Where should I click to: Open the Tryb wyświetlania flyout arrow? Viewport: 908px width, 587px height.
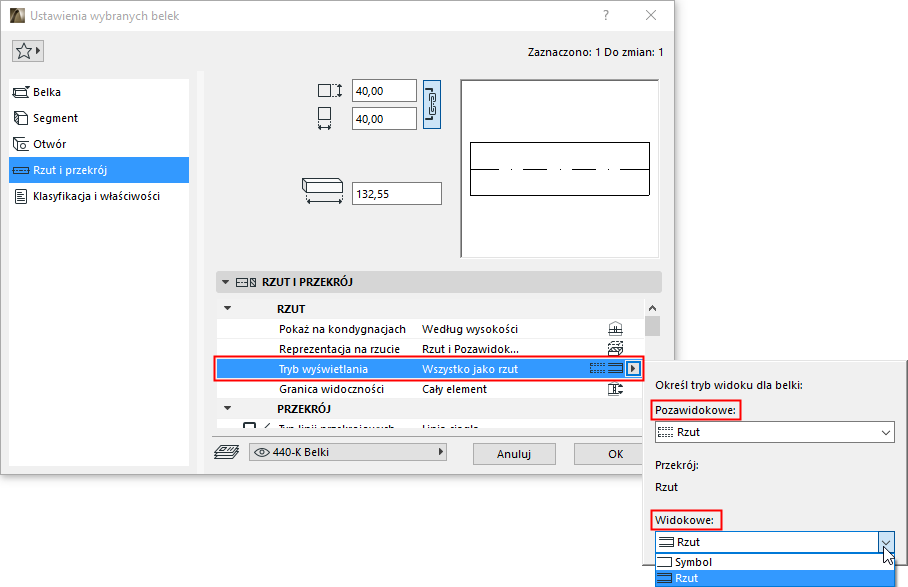(x=634, y=369)
